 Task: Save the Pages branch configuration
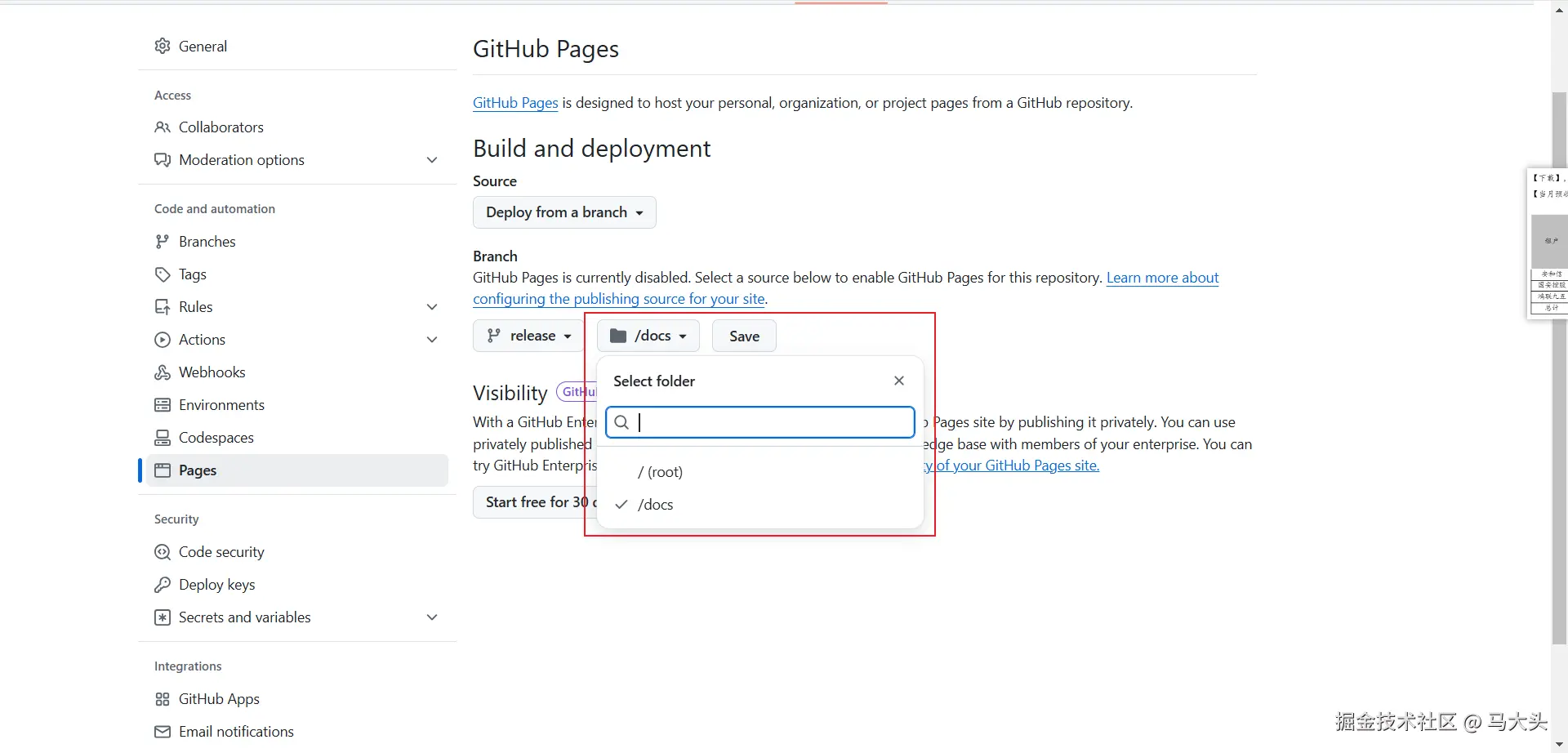pos(744,336)
